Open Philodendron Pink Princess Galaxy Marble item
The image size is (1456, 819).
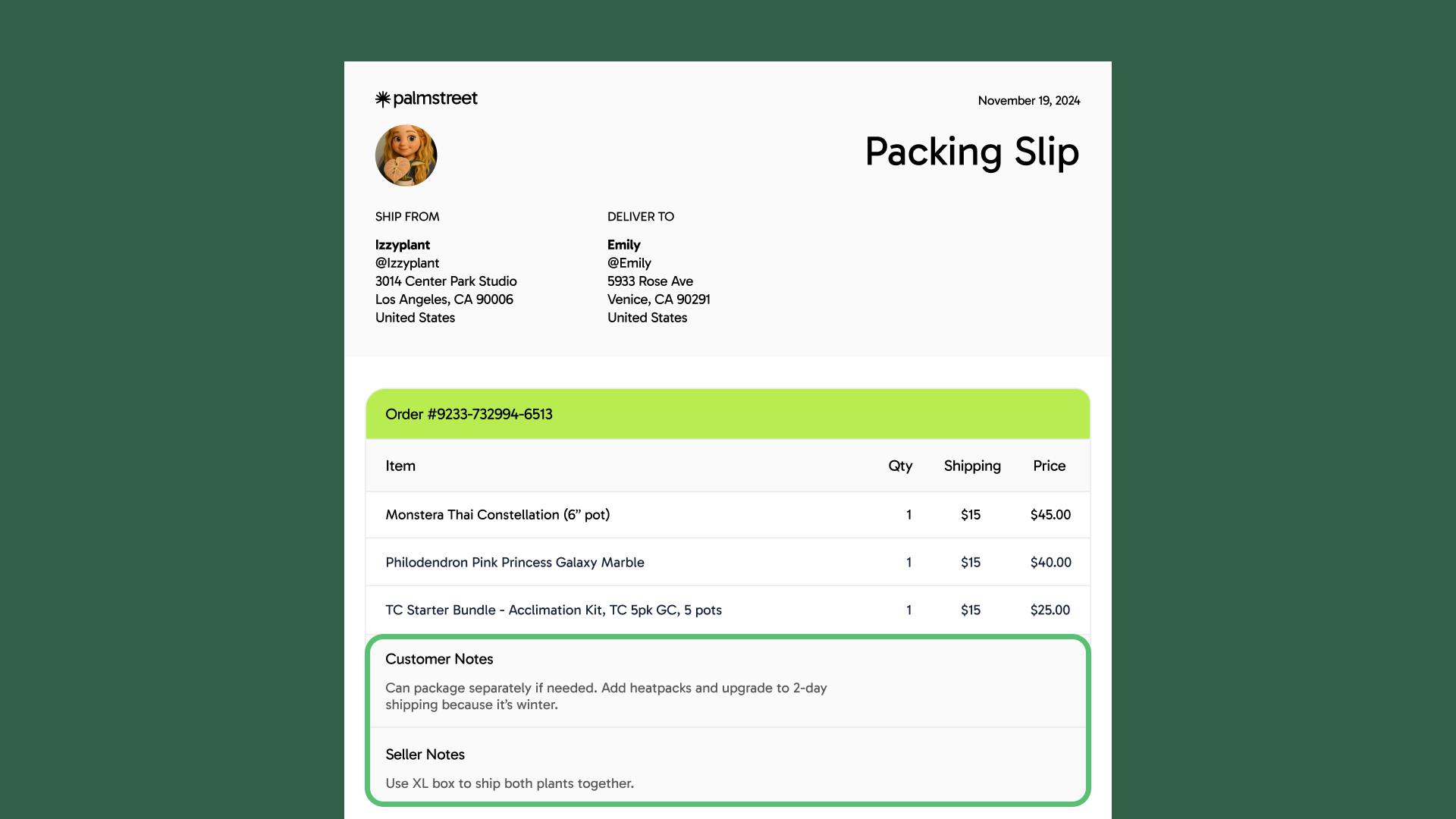[515, 563]
